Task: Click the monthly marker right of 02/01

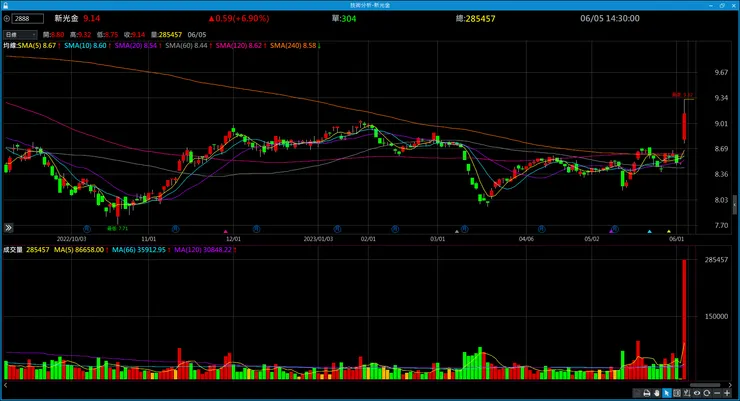Action: (x=395, y=229)
